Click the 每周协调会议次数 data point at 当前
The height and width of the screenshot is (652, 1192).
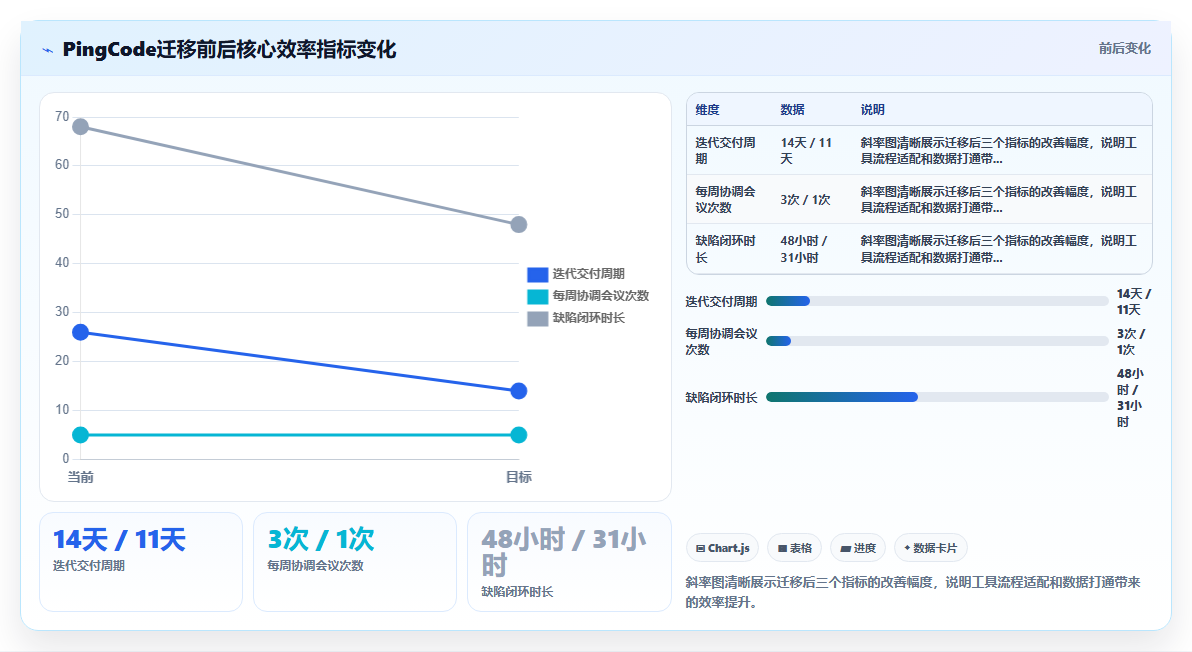pyautogui.click(x=81, y=435)
